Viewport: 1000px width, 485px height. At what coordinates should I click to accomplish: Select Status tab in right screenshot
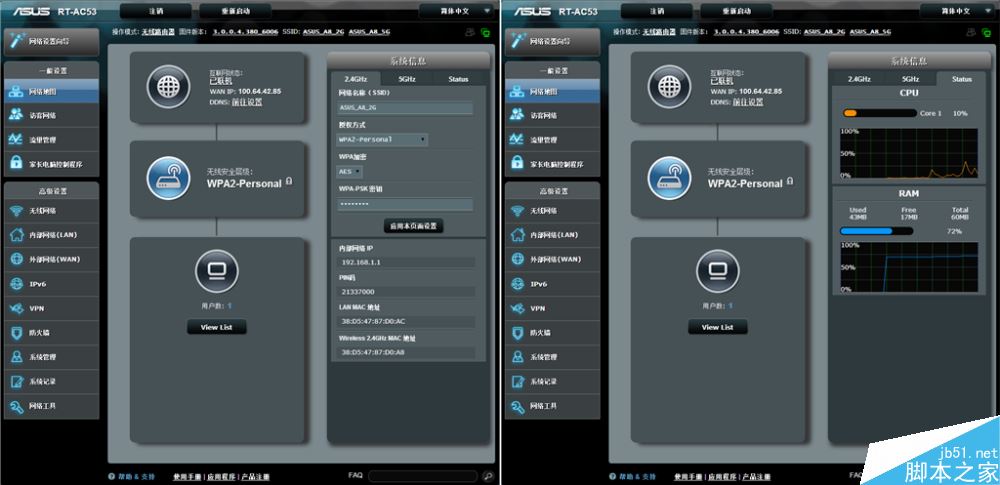962,79
